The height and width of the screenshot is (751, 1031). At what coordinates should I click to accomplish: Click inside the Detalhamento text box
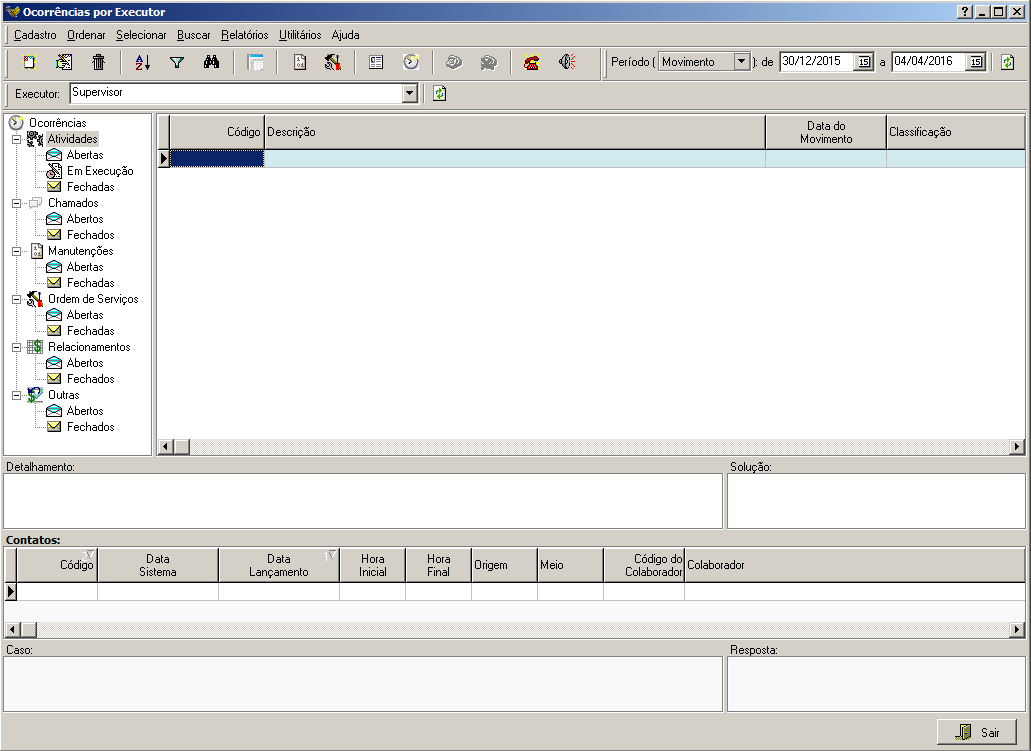[x=363, y=500]
